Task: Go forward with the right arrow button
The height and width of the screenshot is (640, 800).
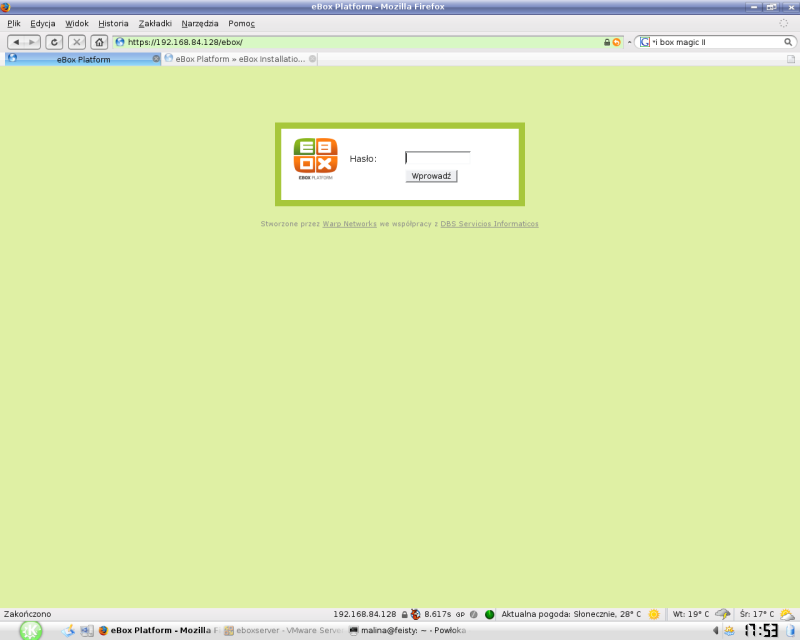Action: pyautogui.click(x=32, y=42)
